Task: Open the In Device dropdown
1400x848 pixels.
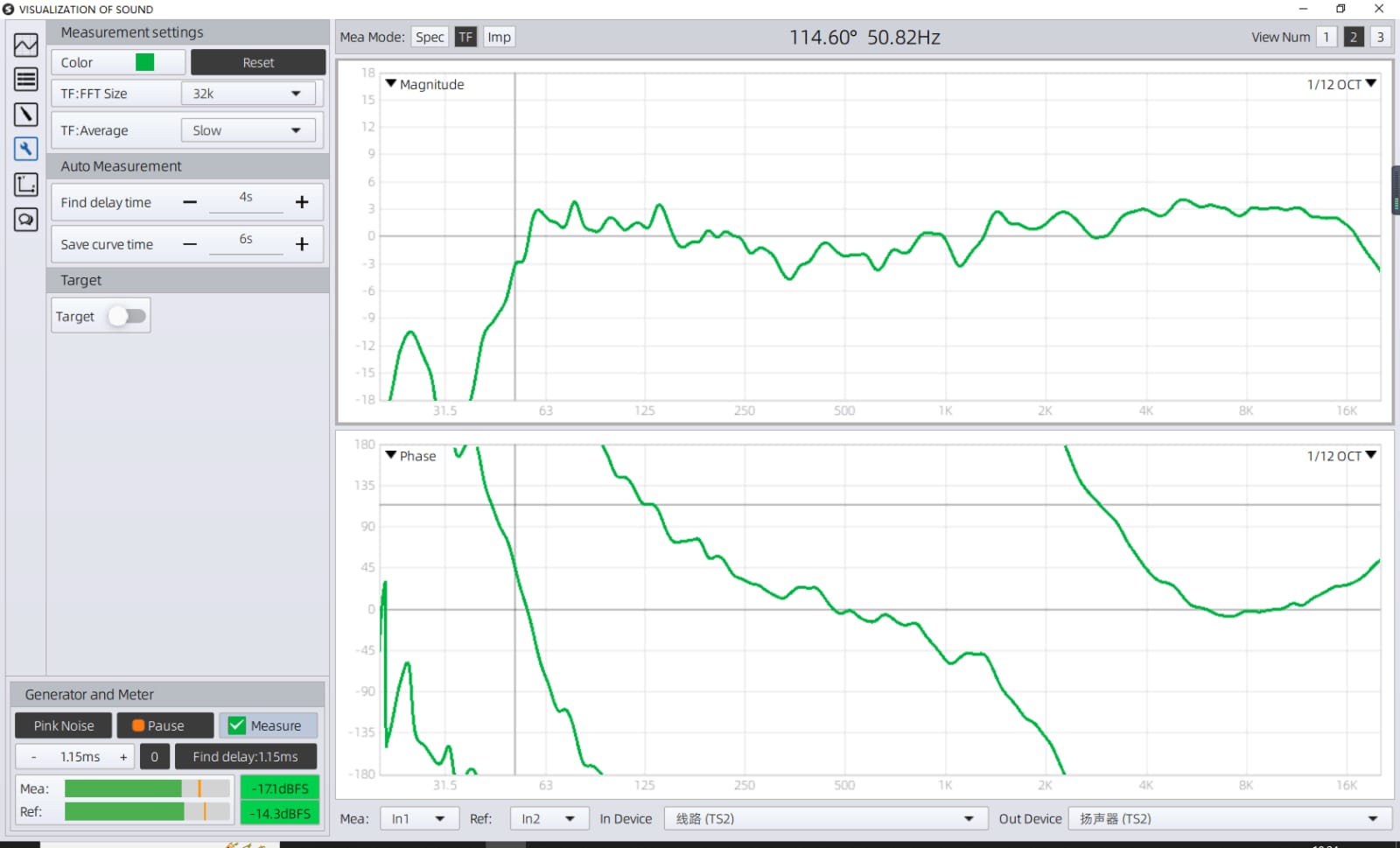Action: coord(825,819)
